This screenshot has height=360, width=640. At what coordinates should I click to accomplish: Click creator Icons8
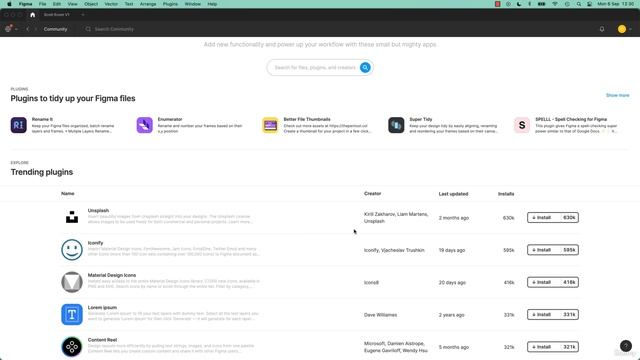pos(371,282)
